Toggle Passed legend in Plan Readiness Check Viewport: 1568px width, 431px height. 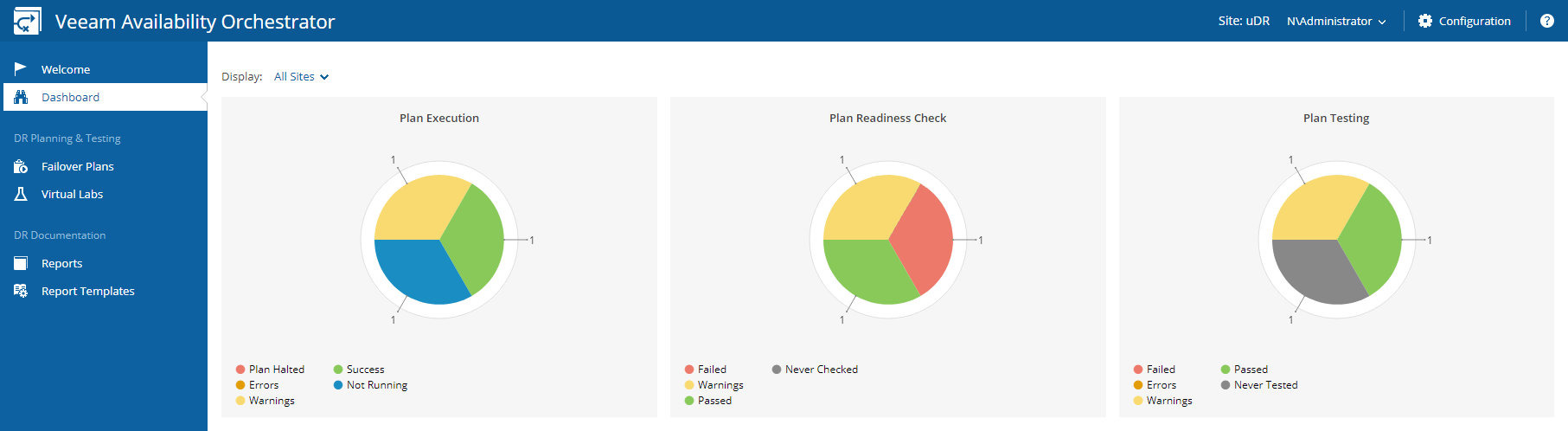coord(707,401)
